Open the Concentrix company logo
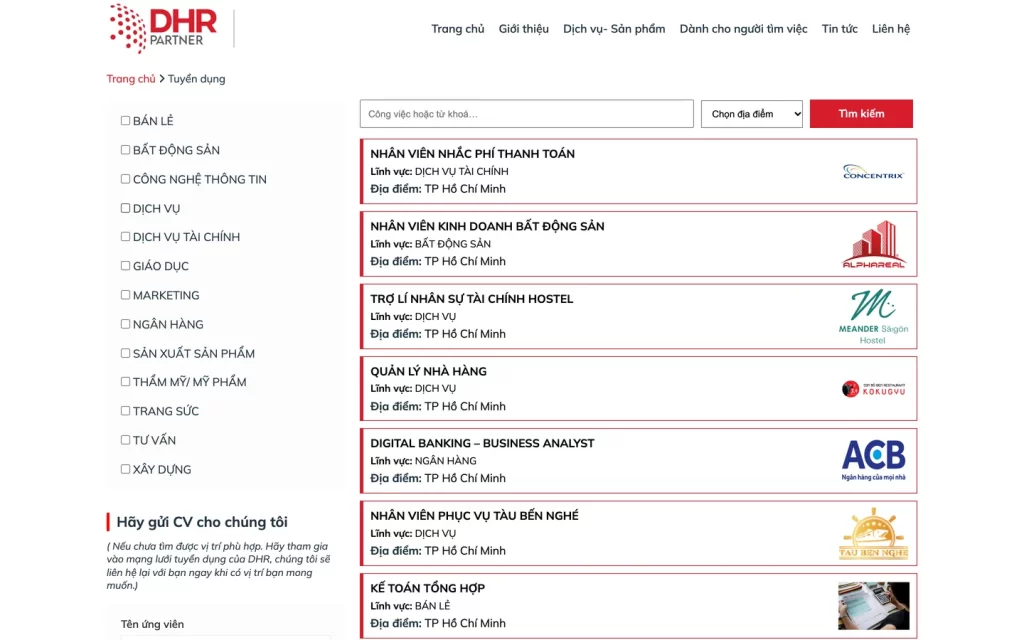 [873, 172]
